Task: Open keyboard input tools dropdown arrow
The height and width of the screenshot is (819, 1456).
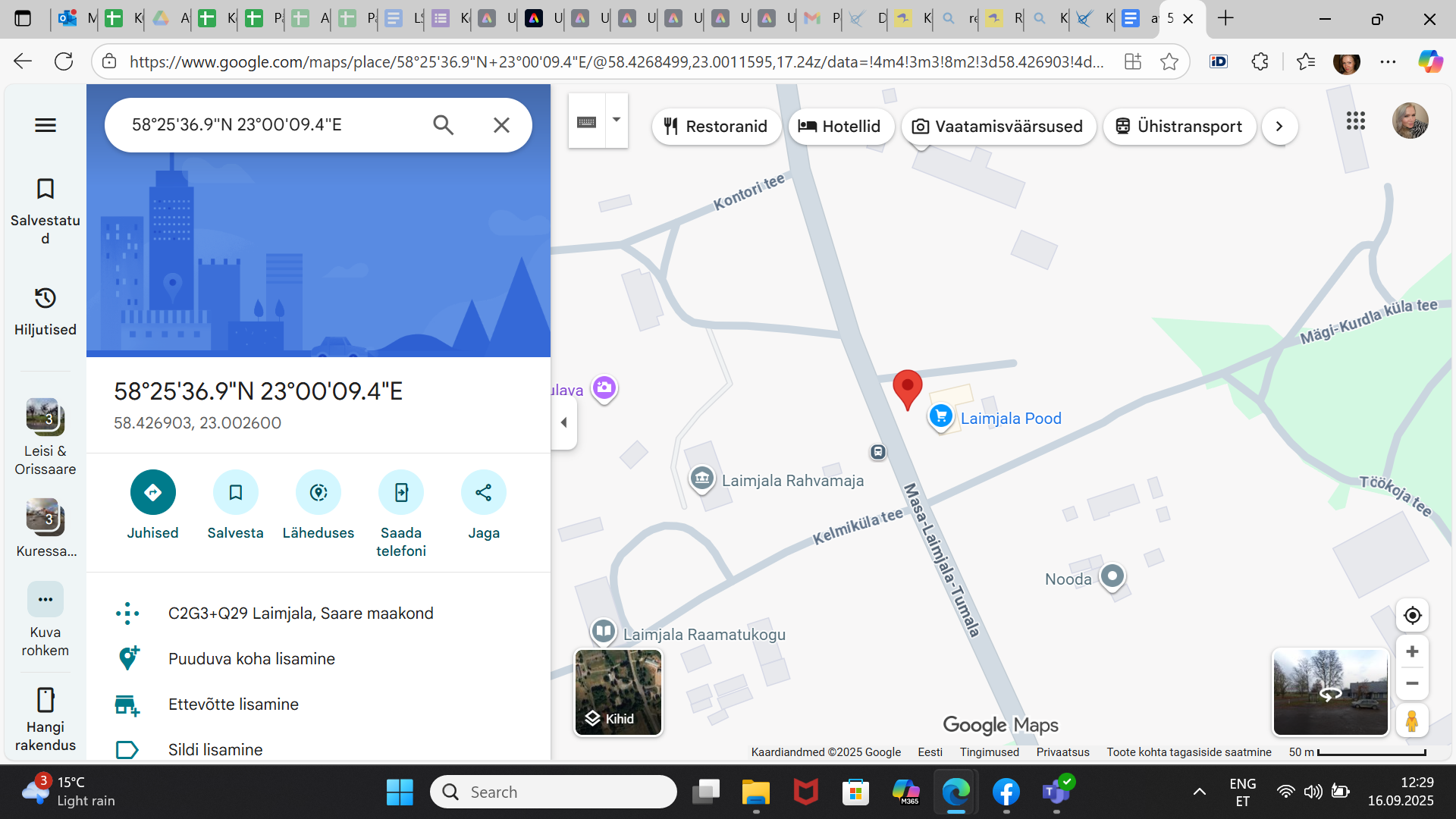Action: coord(617,120)
